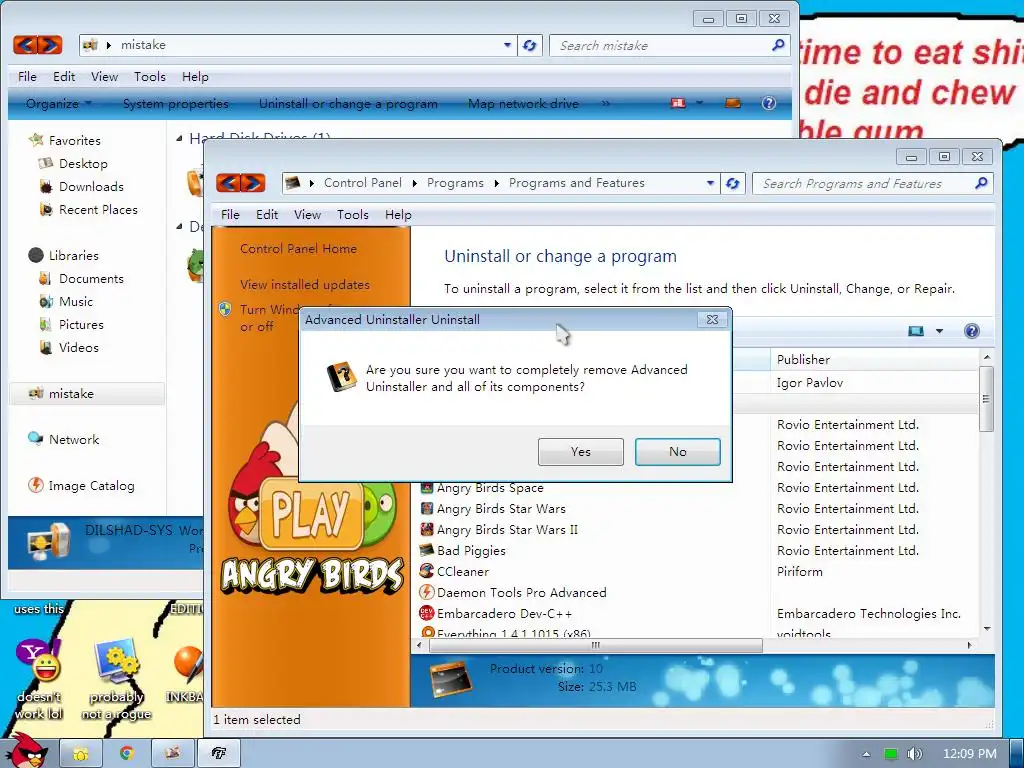
Task: Open the view options dropdown arrow
Action: coord(940,331)
